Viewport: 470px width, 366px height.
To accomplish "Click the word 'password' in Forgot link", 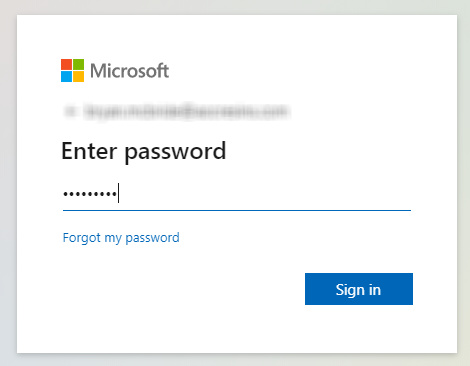I will 152,239.
